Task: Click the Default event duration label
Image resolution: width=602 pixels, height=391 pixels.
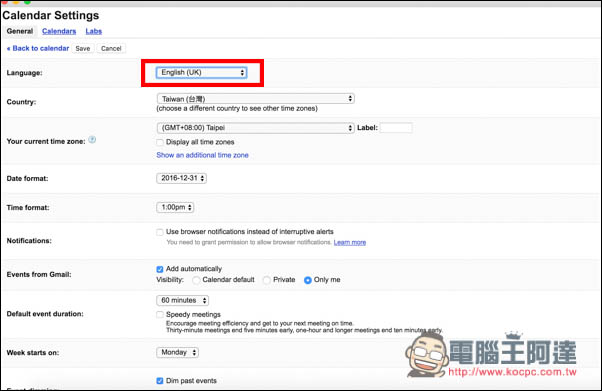Action: pos(45,314)
